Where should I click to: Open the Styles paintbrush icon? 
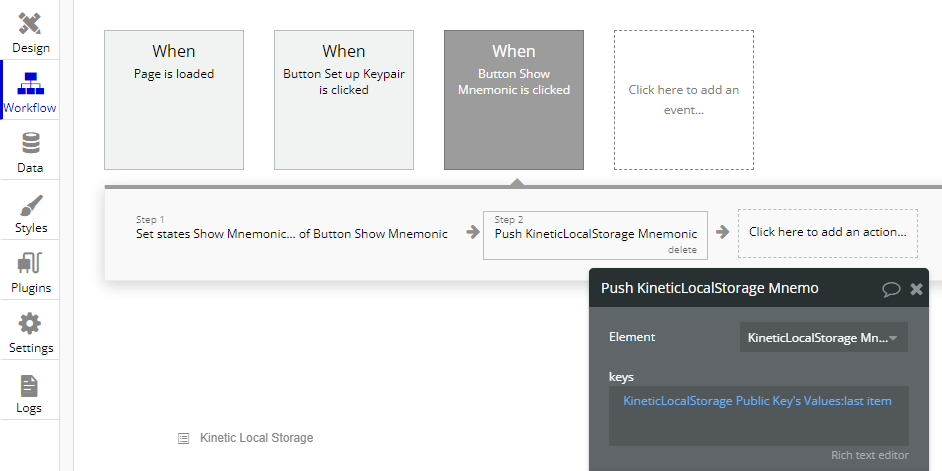pos(30,205)
